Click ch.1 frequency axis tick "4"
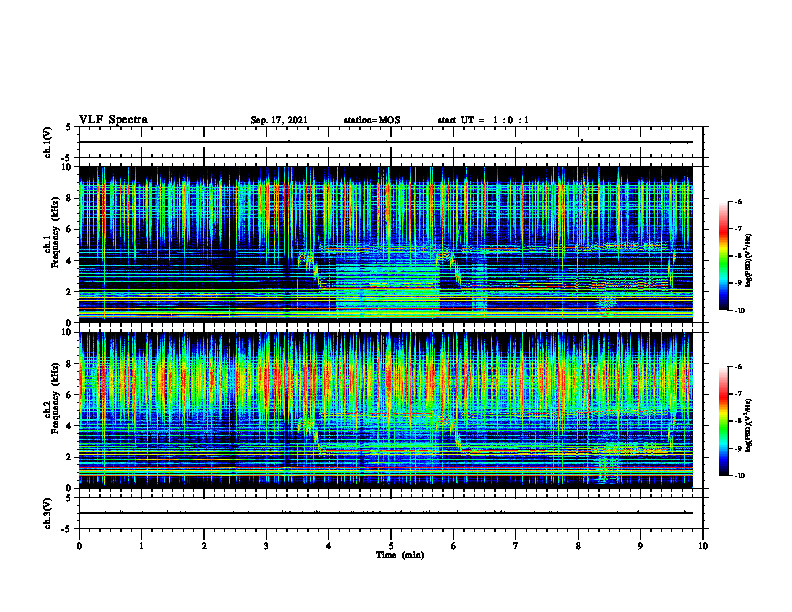 coord(70,261)
